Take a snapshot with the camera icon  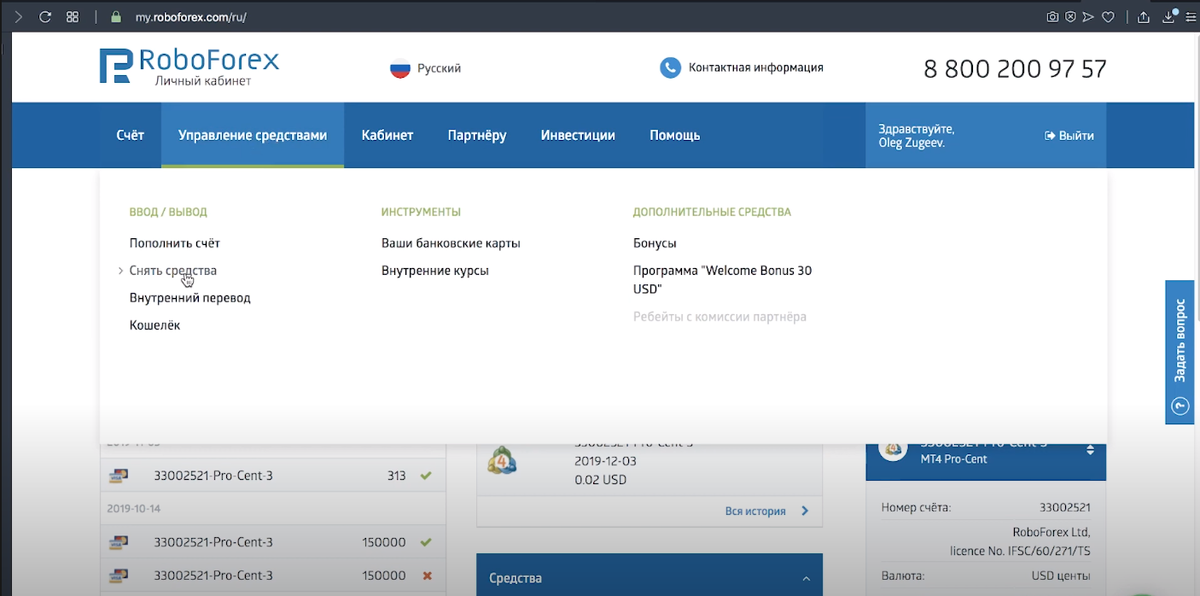click(x=1053, y=17)
